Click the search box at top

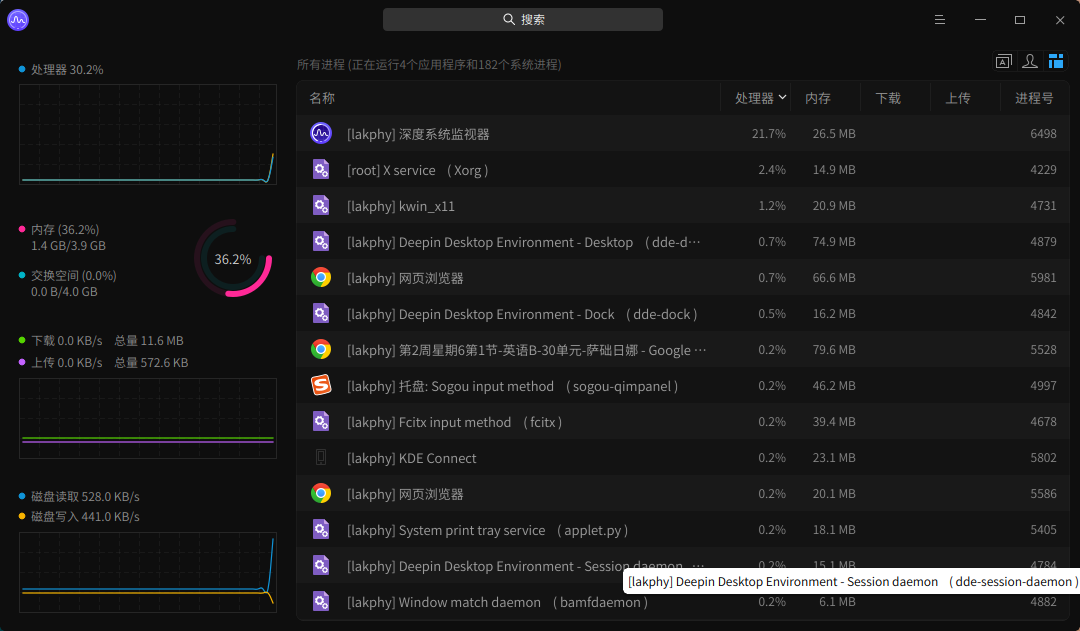point(522,20)
